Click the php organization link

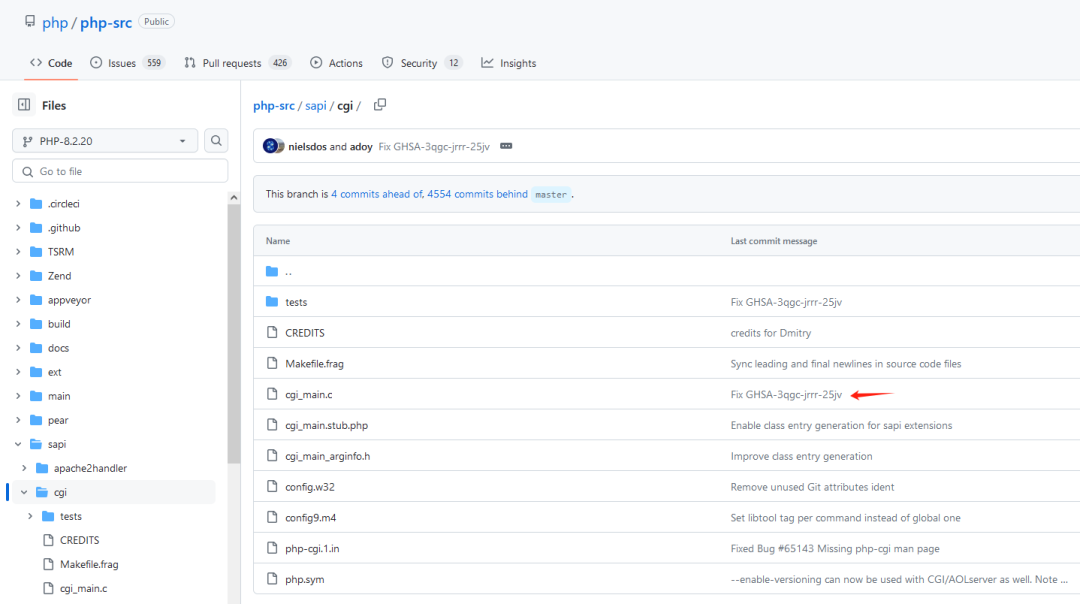click(x=55, y=23)
